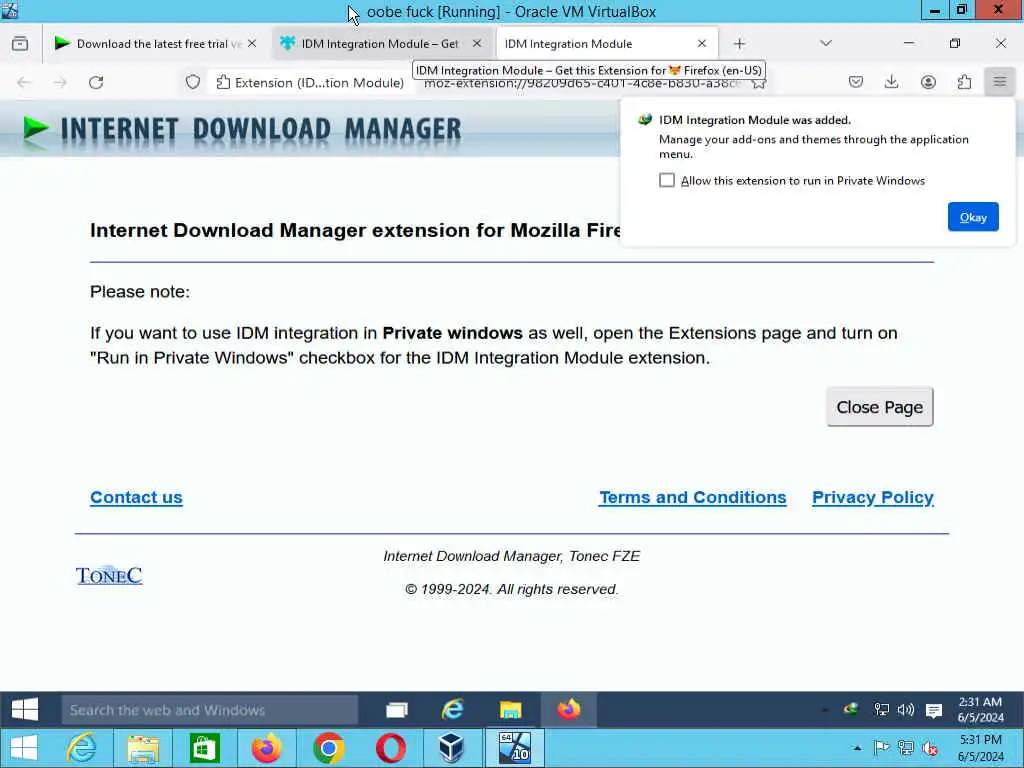Image resolution: width=1024 pixels, height=768 pixels.
Task: Click the Tonec logo
Action: pos(109,575)
